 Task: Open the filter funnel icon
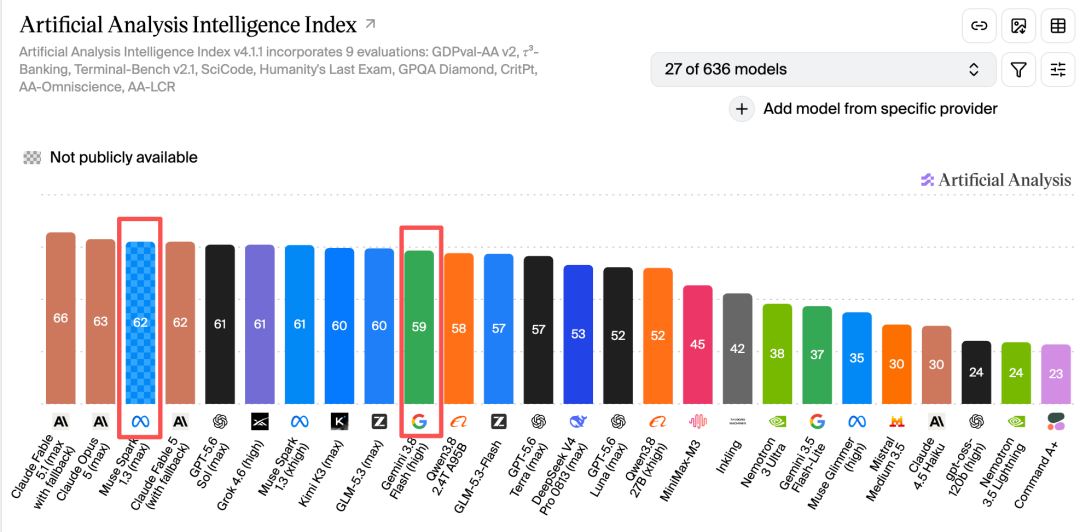click(1018, 70)
